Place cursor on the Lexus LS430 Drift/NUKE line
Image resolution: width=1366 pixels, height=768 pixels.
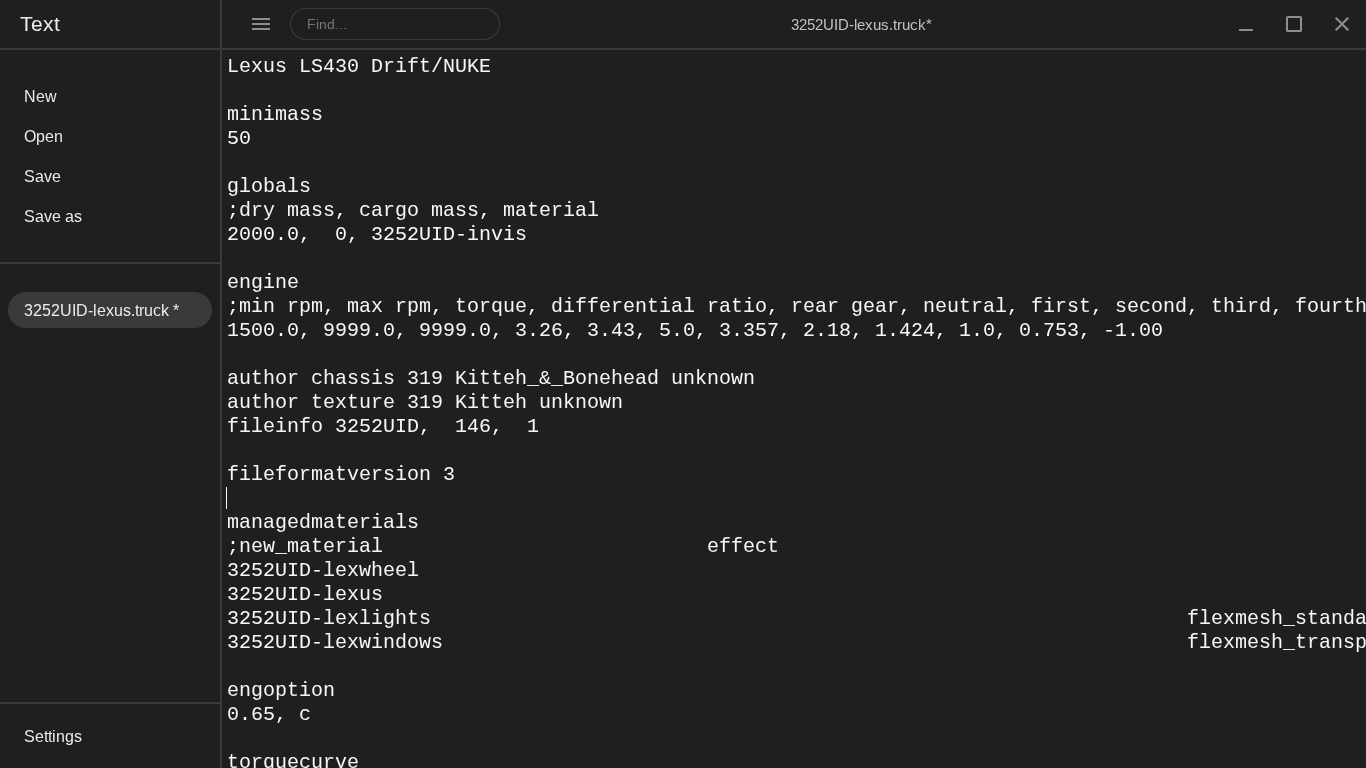[x=358, y=66]
